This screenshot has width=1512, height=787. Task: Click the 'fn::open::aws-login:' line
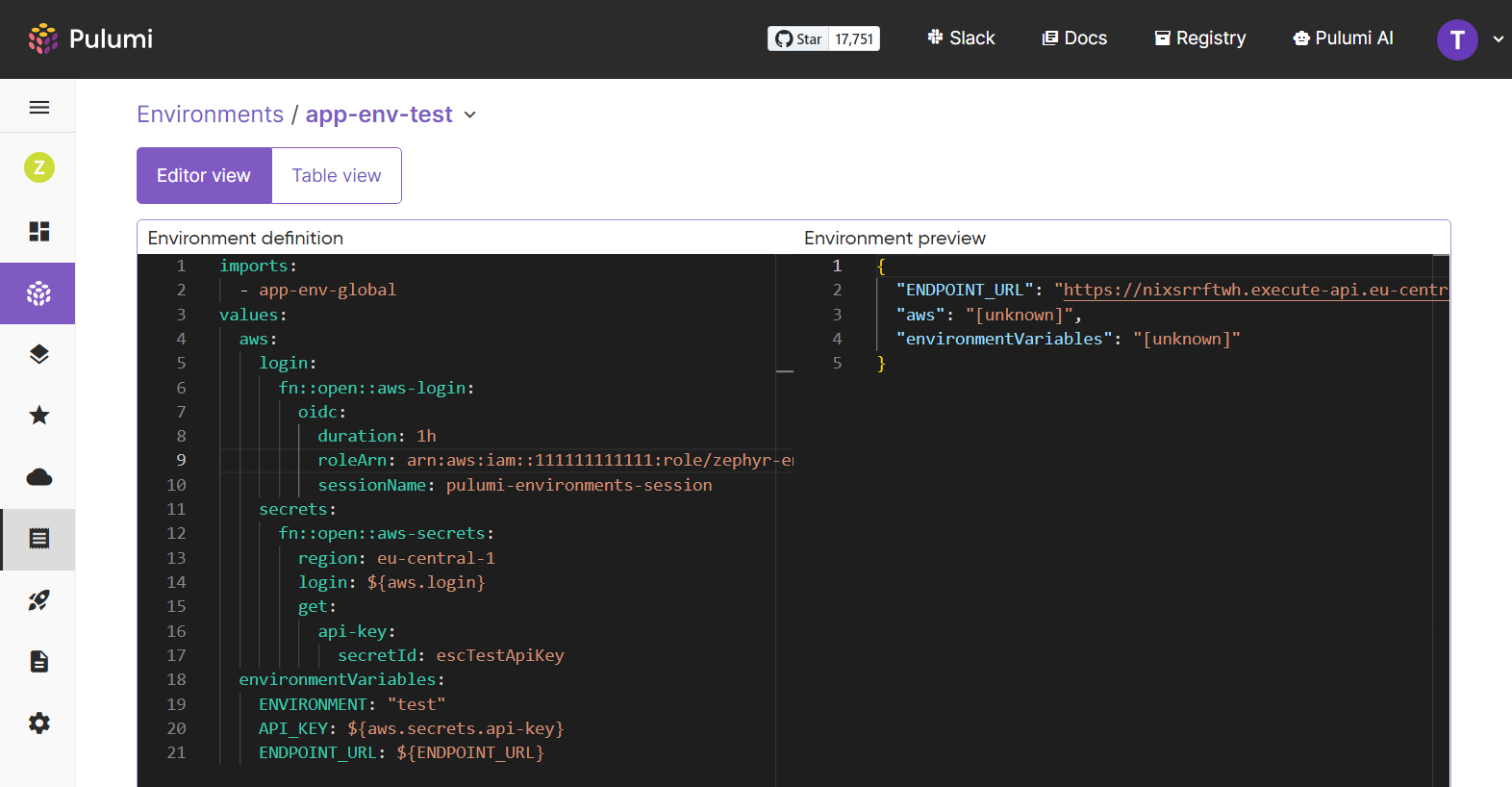click(x=376, y=388)
